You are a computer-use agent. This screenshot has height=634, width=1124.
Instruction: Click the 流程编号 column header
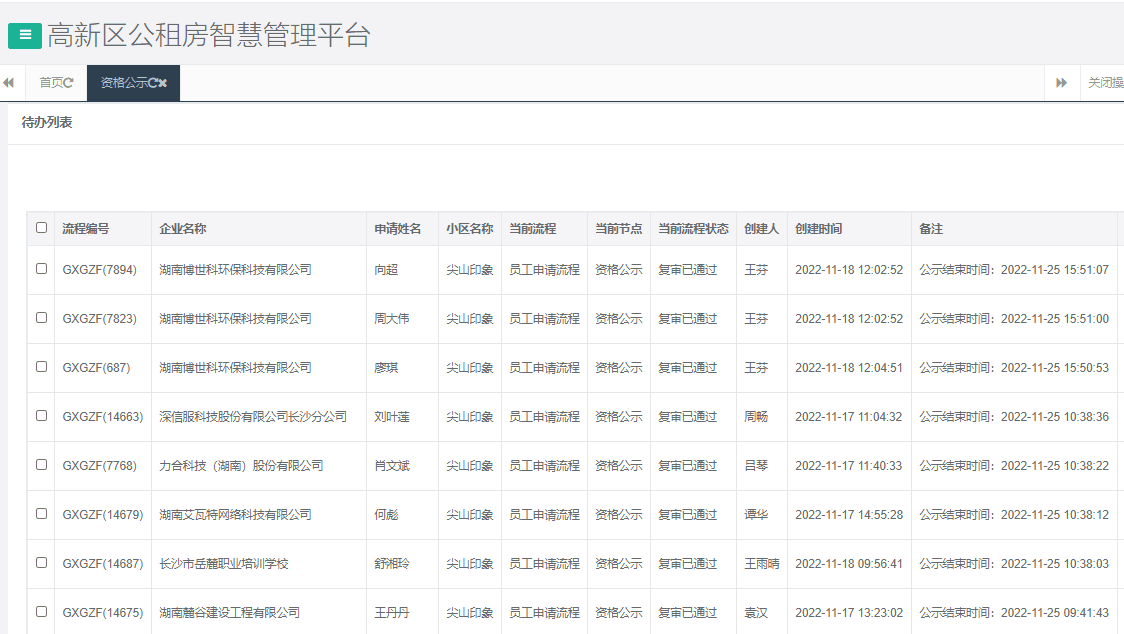pyautogui.click(x=87, y=228)
